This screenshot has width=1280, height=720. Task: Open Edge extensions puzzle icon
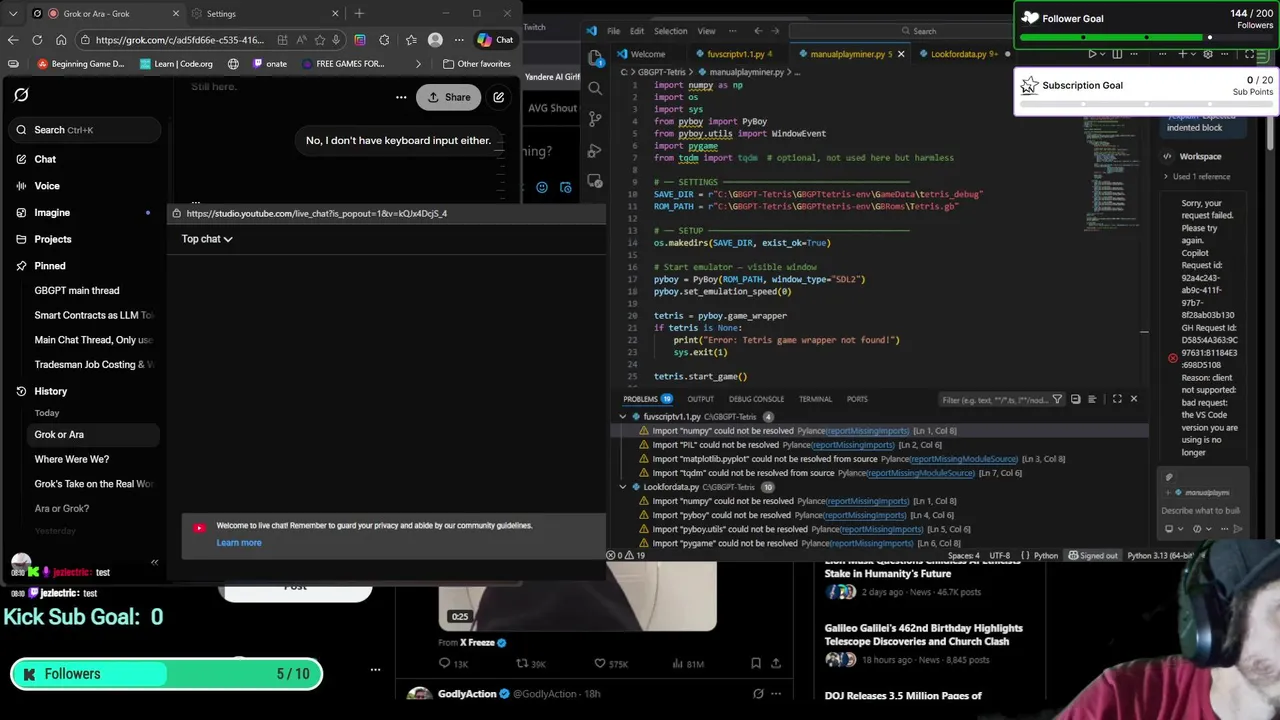tap(385, 40)
